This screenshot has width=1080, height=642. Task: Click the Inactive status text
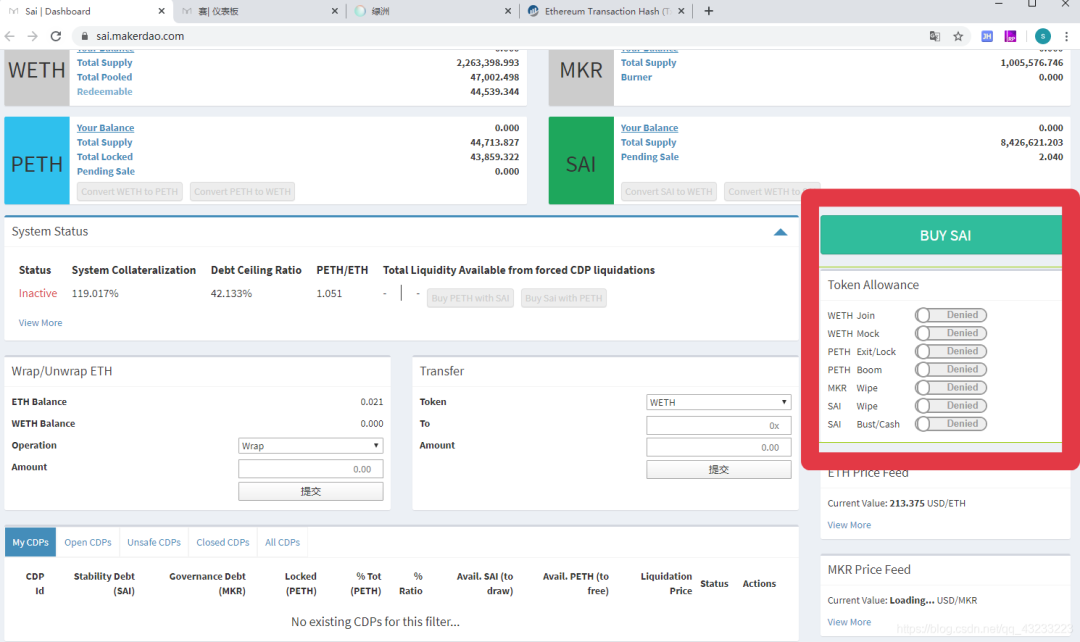coord(38,293)
